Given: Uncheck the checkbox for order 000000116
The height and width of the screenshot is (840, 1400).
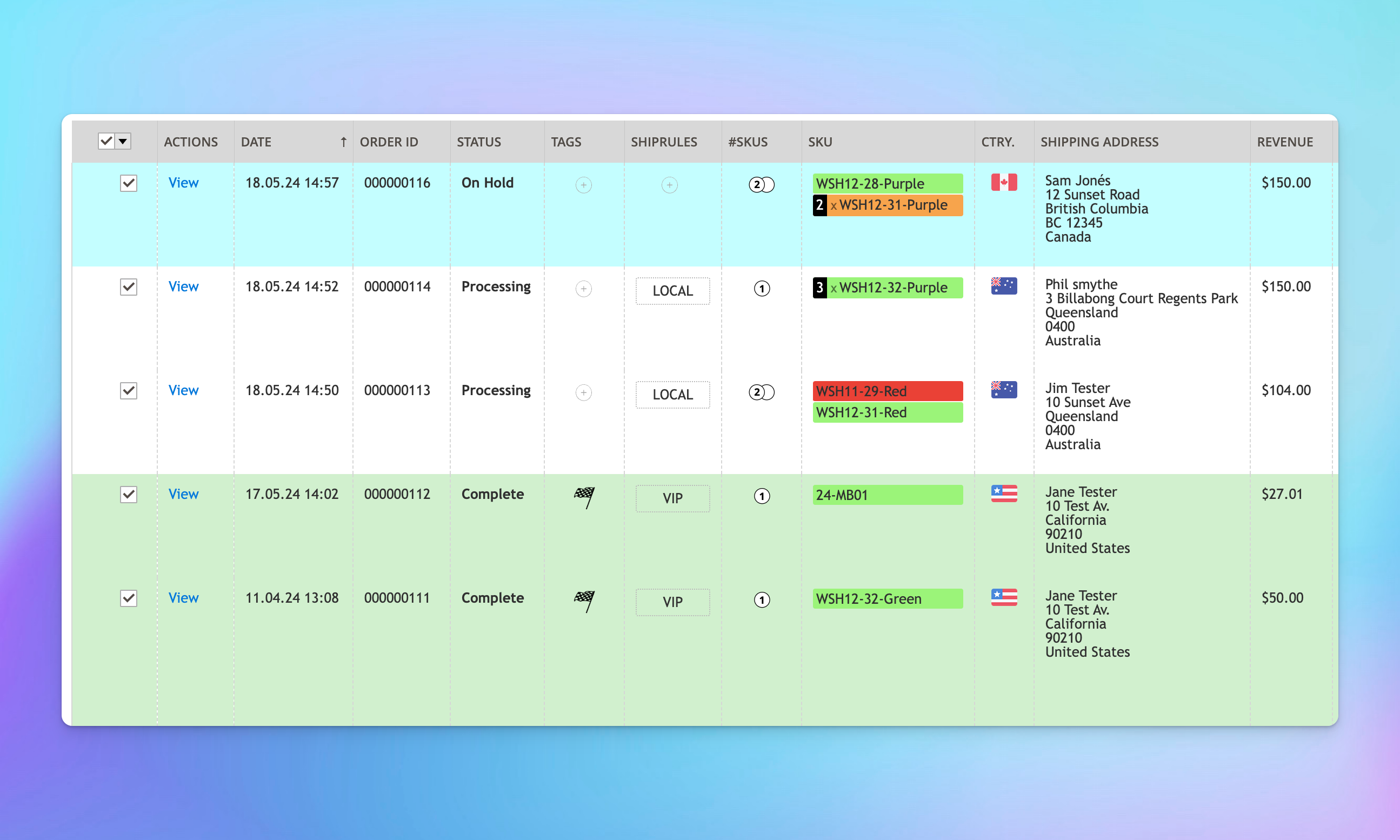Looking at the screenshot, I should click(129, 183).
